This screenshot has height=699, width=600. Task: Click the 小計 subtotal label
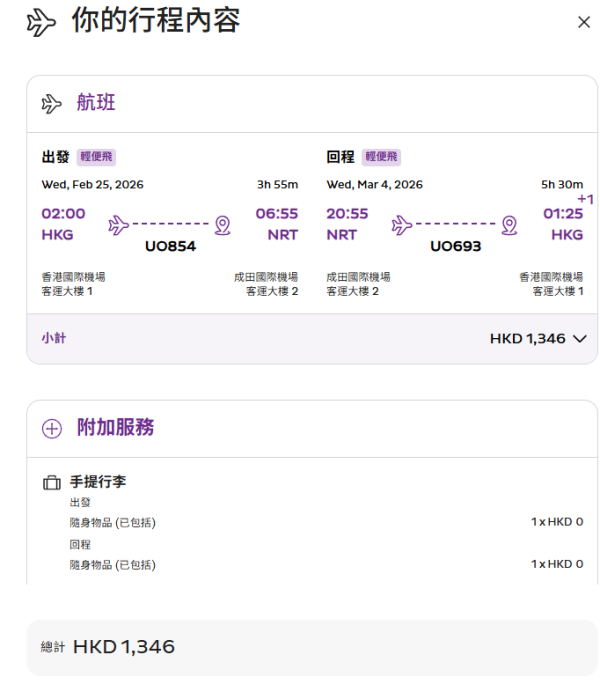click(x=54, y=338)
